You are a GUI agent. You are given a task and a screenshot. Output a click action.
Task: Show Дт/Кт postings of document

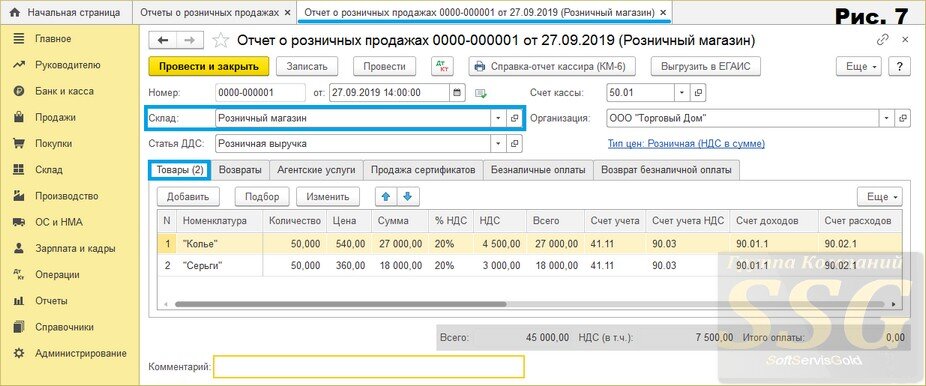point(441,66)
